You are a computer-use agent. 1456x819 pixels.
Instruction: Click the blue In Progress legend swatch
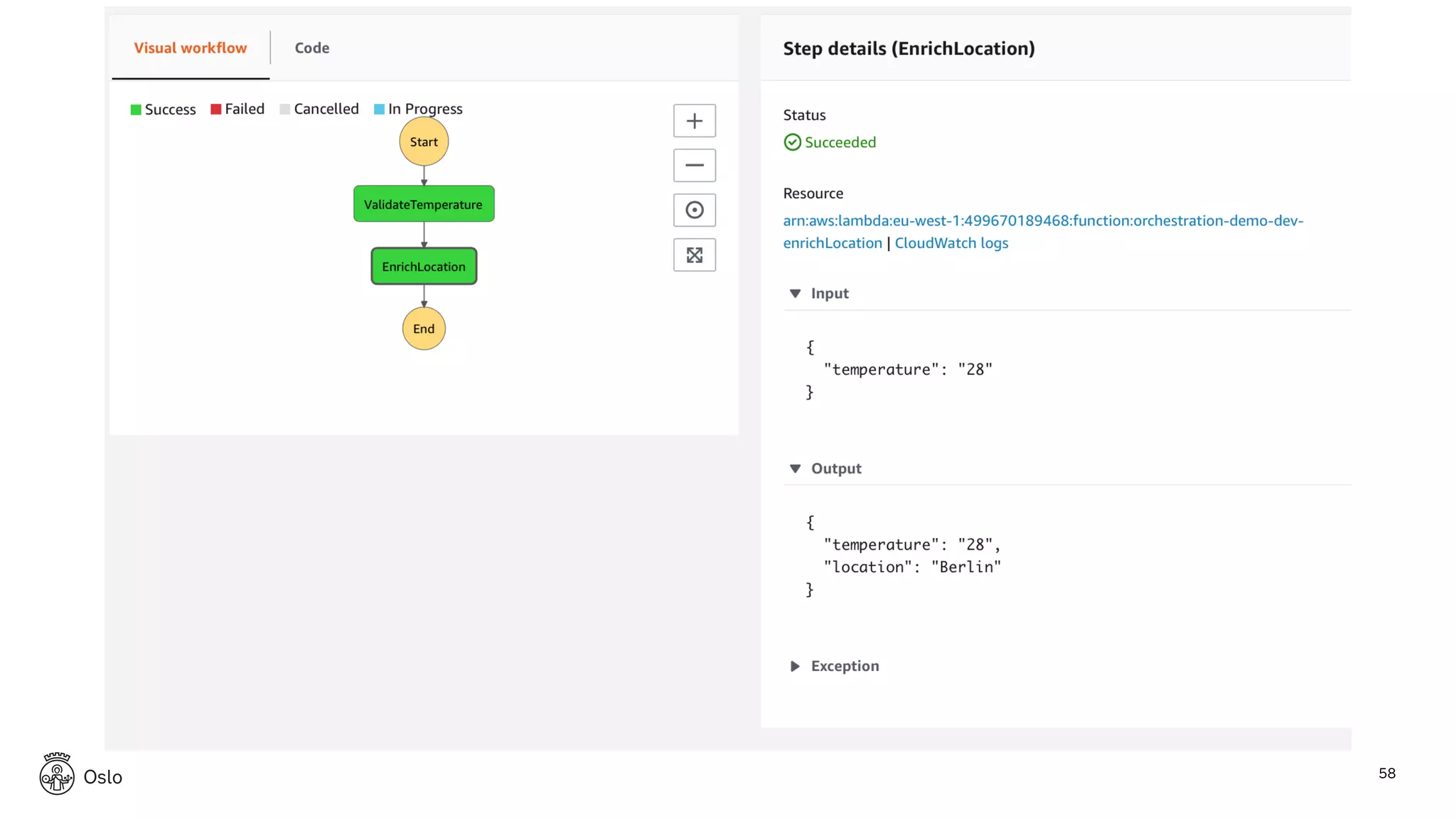coord(380,109)
